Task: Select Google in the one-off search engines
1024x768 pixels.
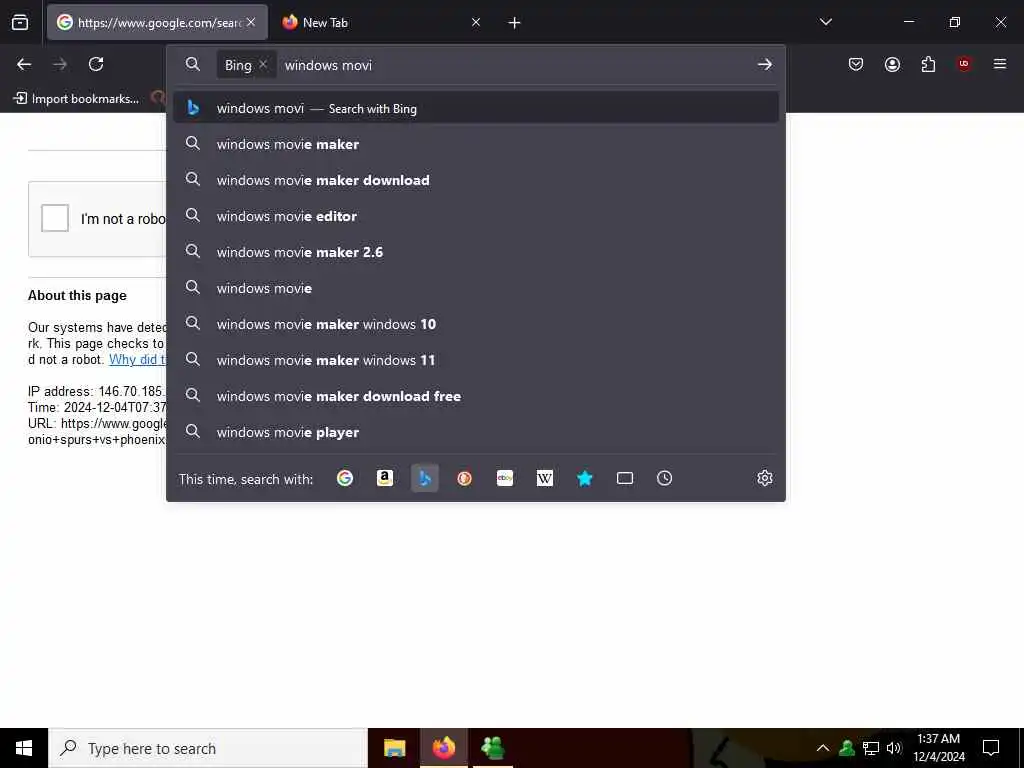Action: point(345,479)
